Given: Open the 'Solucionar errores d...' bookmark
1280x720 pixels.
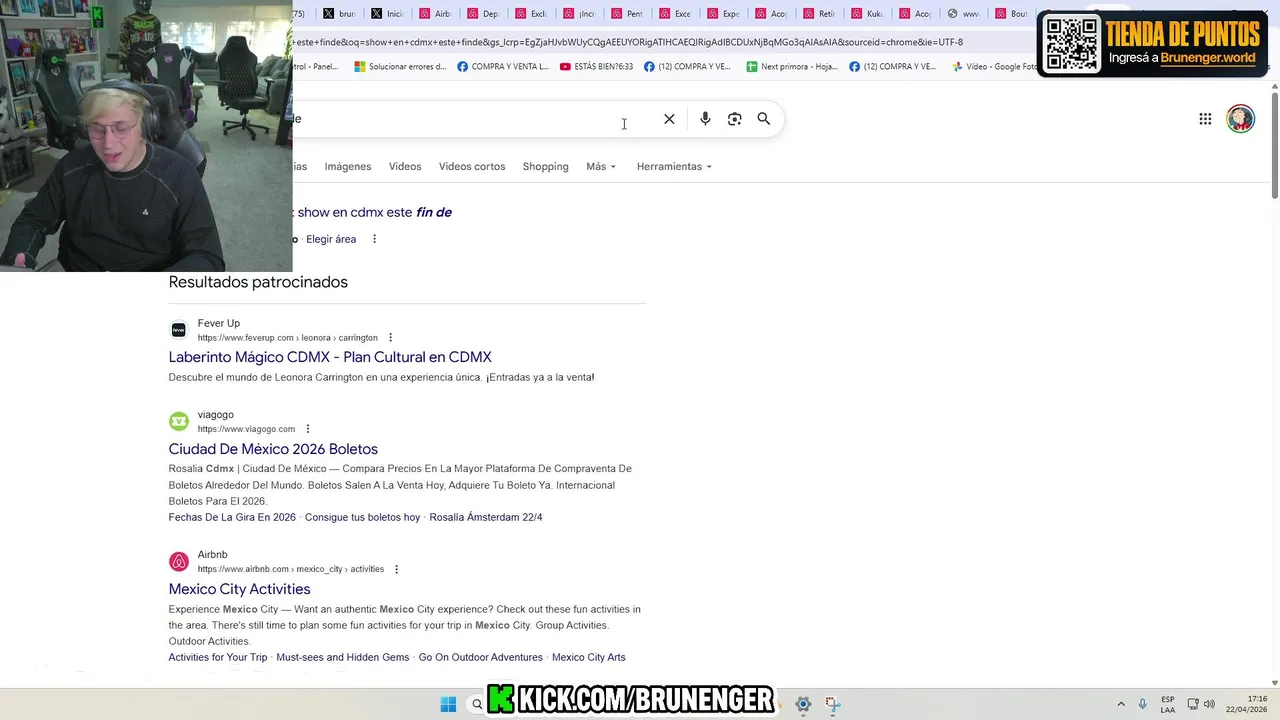Looking at the screenshot, I should pos(400,67).
